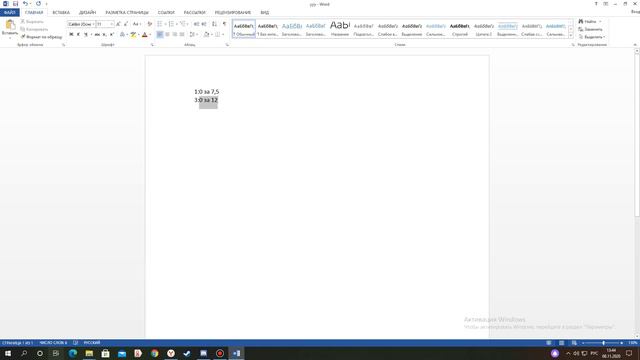Open the borders dropdown
This screenshot has width=640, height=360.
[x=219, y=35]
